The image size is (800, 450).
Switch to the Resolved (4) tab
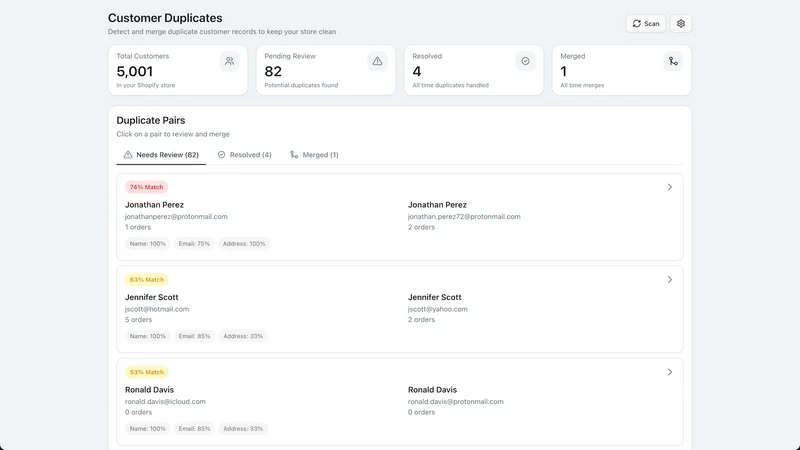click(244, 155)
